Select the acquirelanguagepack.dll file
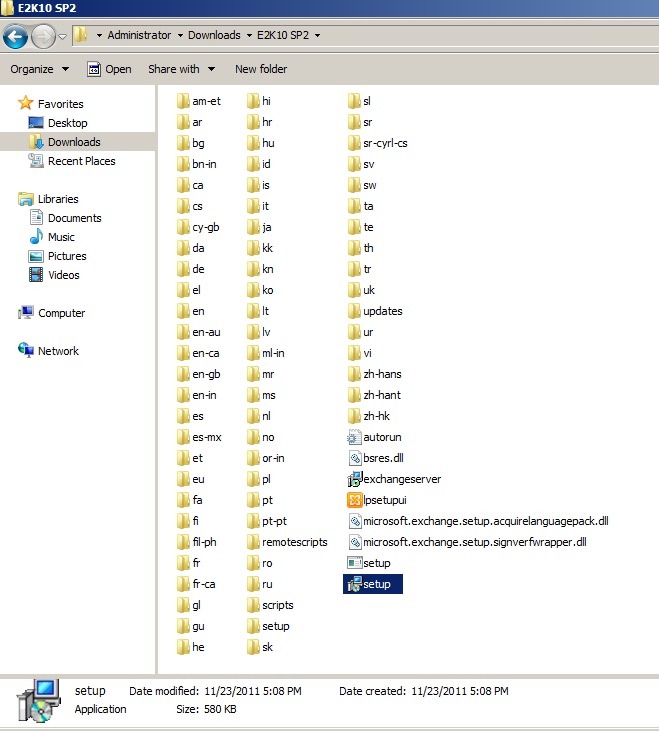Screen dimensions: 659x731 coord(485,521)
